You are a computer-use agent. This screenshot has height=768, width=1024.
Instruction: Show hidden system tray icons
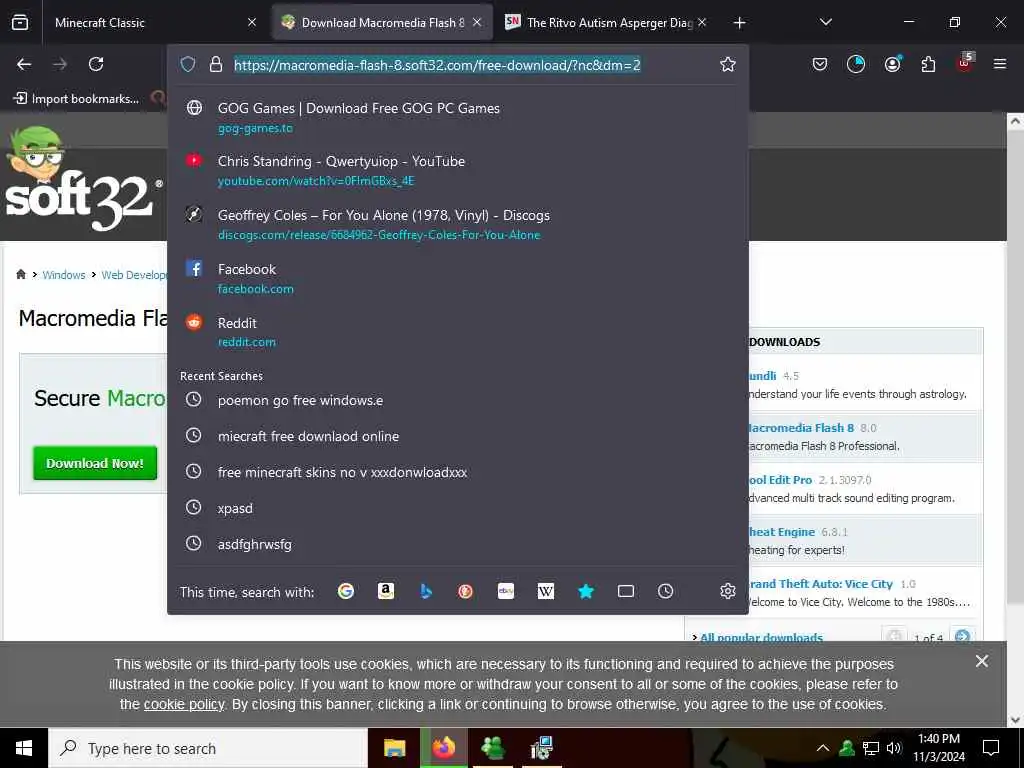pyautogui.click(x=823, y=748)
